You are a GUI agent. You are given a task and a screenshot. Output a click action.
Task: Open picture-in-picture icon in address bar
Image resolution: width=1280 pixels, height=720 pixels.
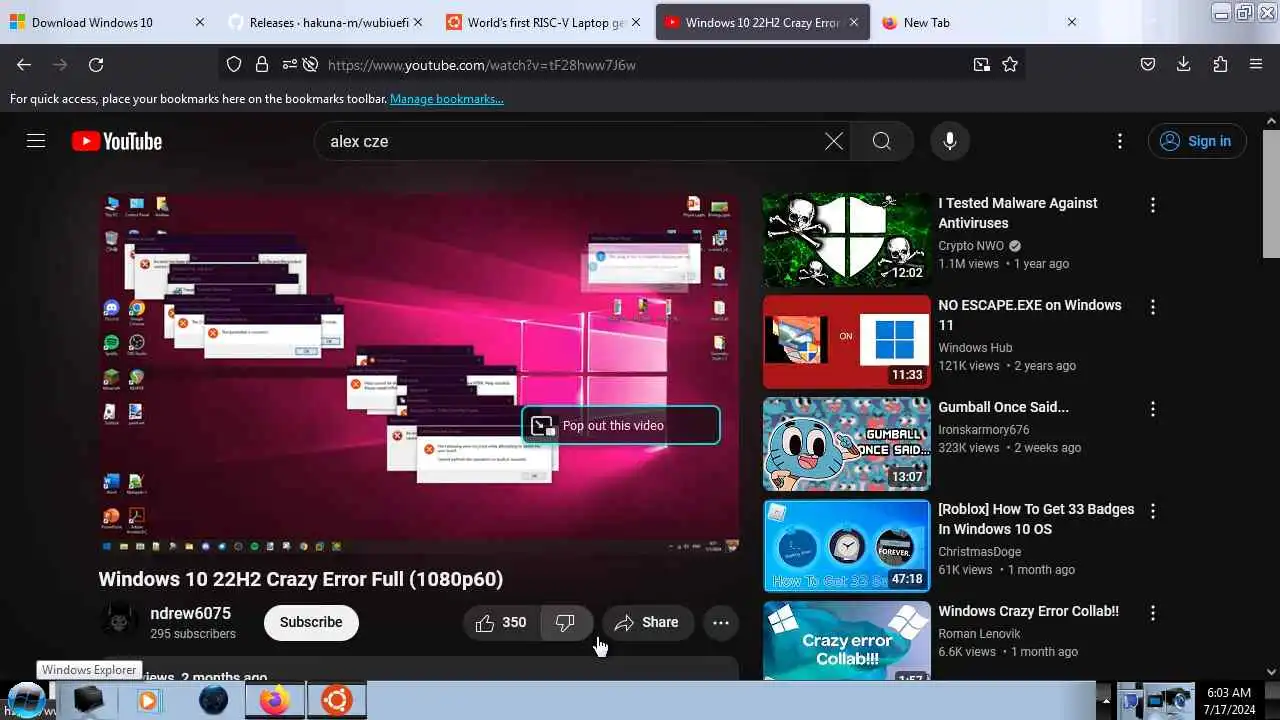click(x=982, y=64)
